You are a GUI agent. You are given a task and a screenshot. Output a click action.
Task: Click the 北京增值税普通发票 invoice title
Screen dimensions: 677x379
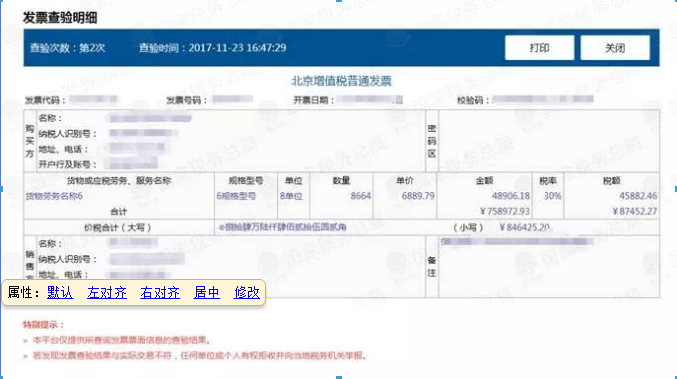pyautogui.click(x=341, y=81)
